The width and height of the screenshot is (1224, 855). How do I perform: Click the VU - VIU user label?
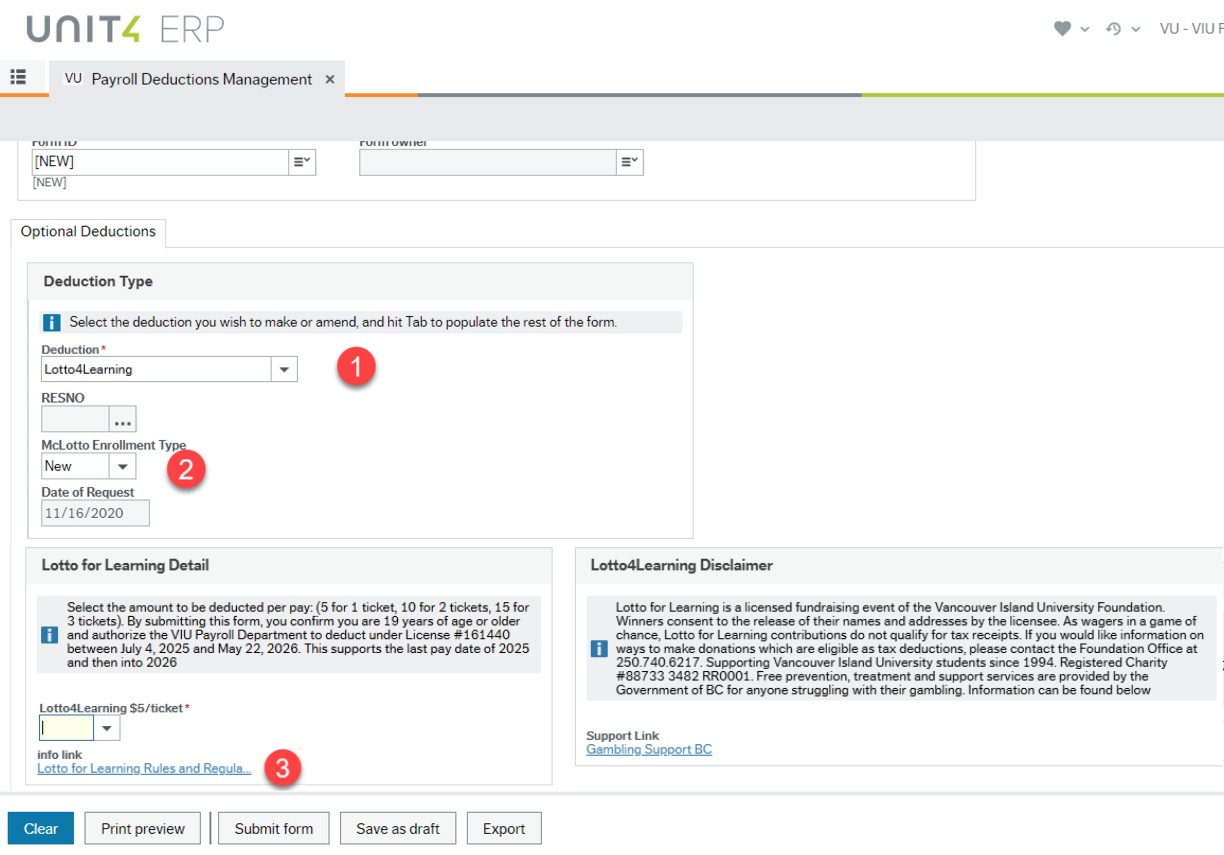pyautogui.click(x=1191, y=29)
